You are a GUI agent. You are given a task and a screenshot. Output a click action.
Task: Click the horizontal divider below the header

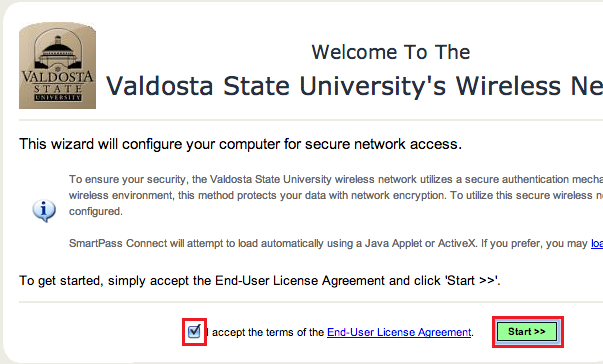311,120
